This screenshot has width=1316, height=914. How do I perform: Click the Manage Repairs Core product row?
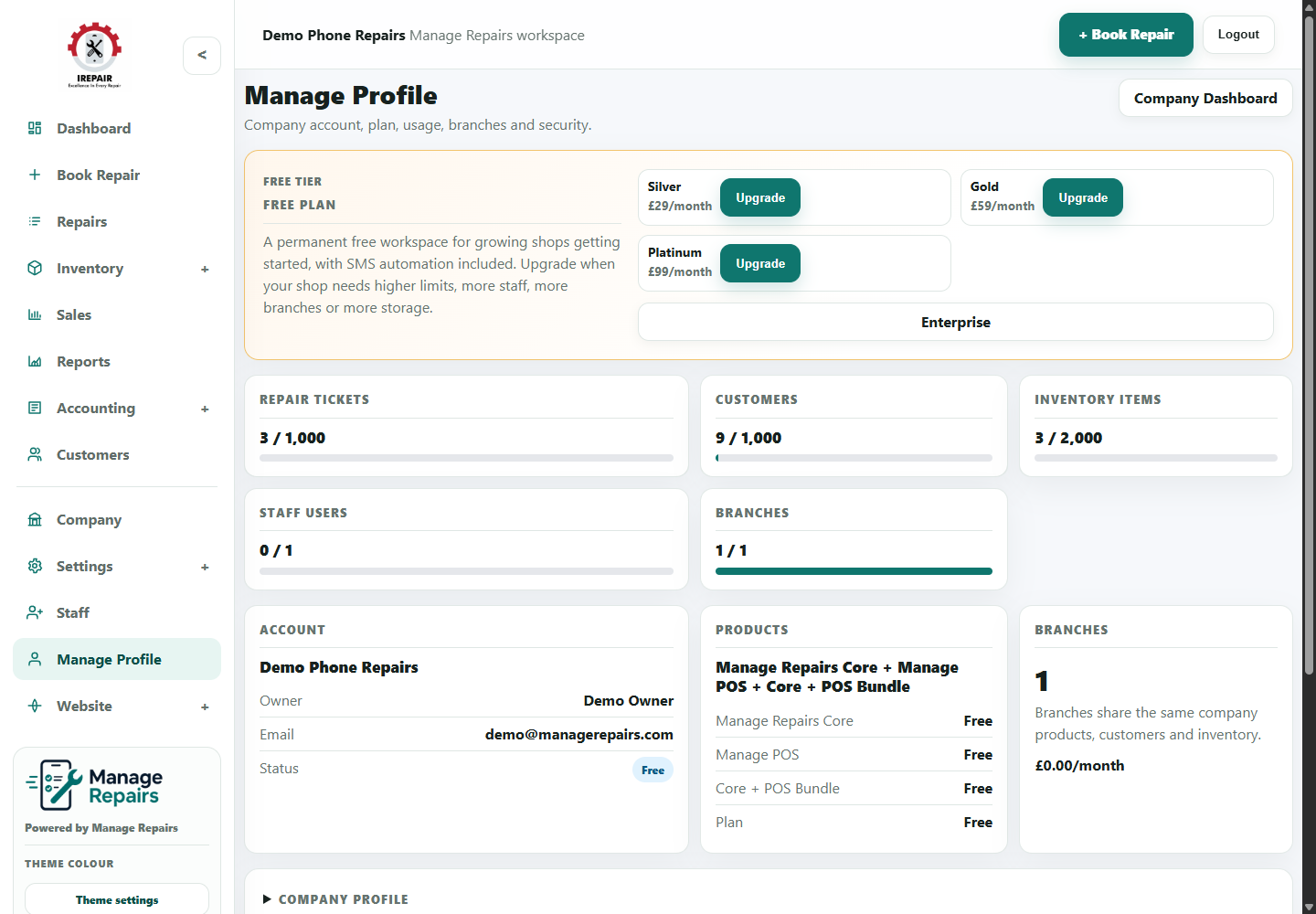click(854, 721)
